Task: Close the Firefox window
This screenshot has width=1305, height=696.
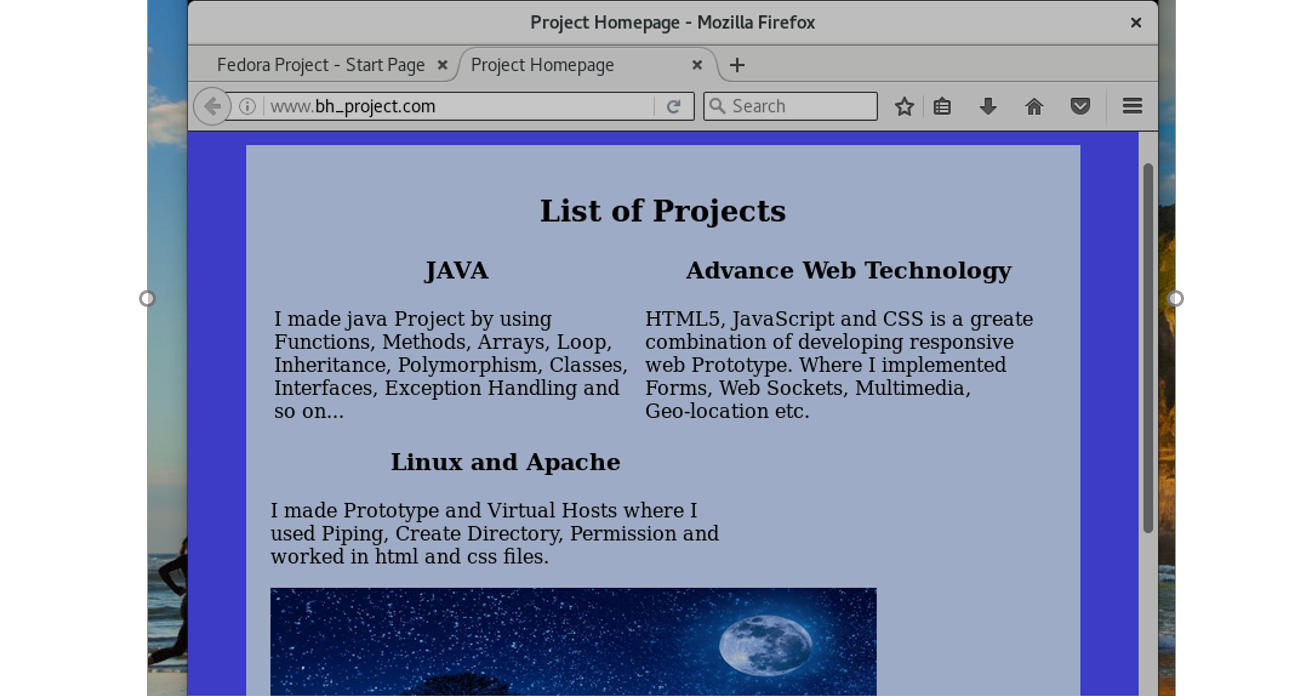Action: point(1136,22)
